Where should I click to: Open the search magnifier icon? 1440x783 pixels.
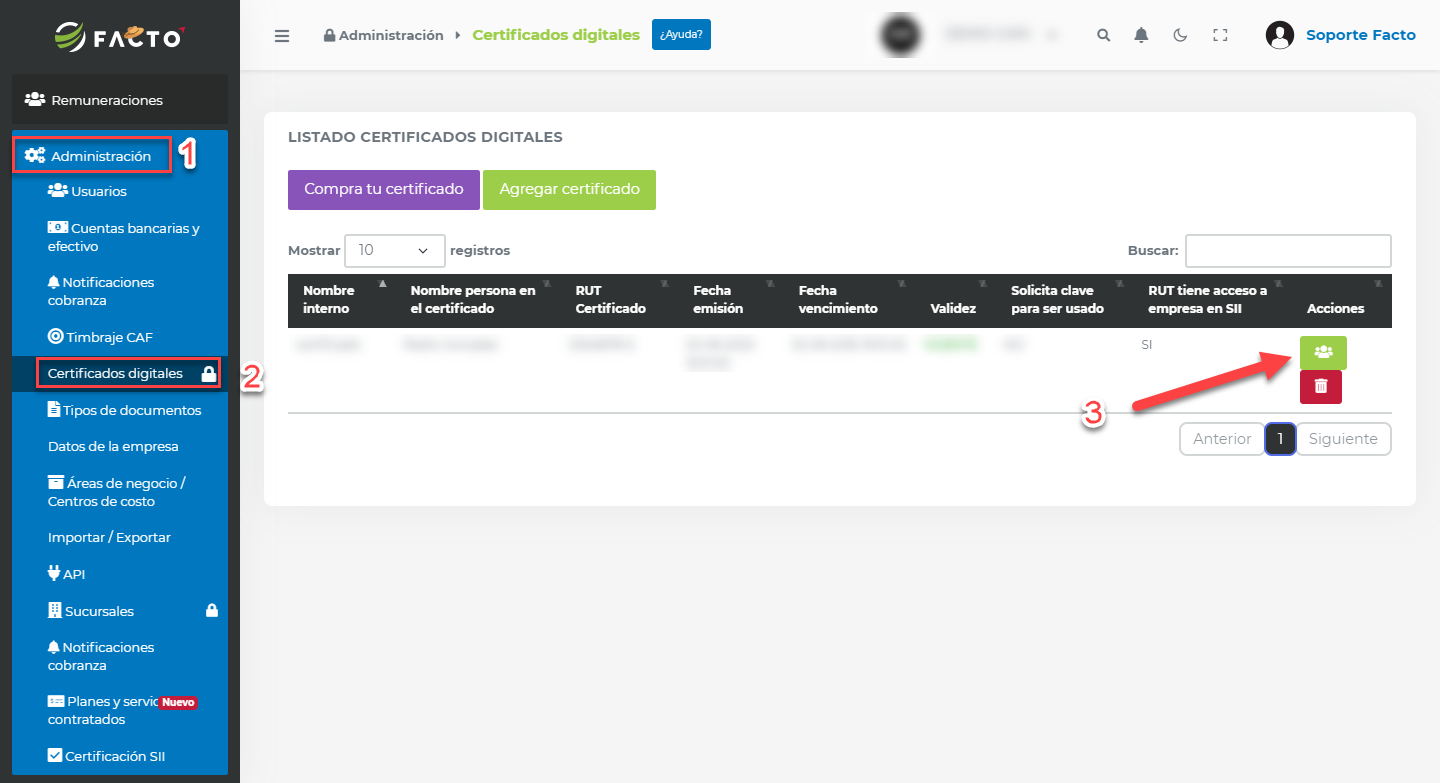tap(1103, 35)
